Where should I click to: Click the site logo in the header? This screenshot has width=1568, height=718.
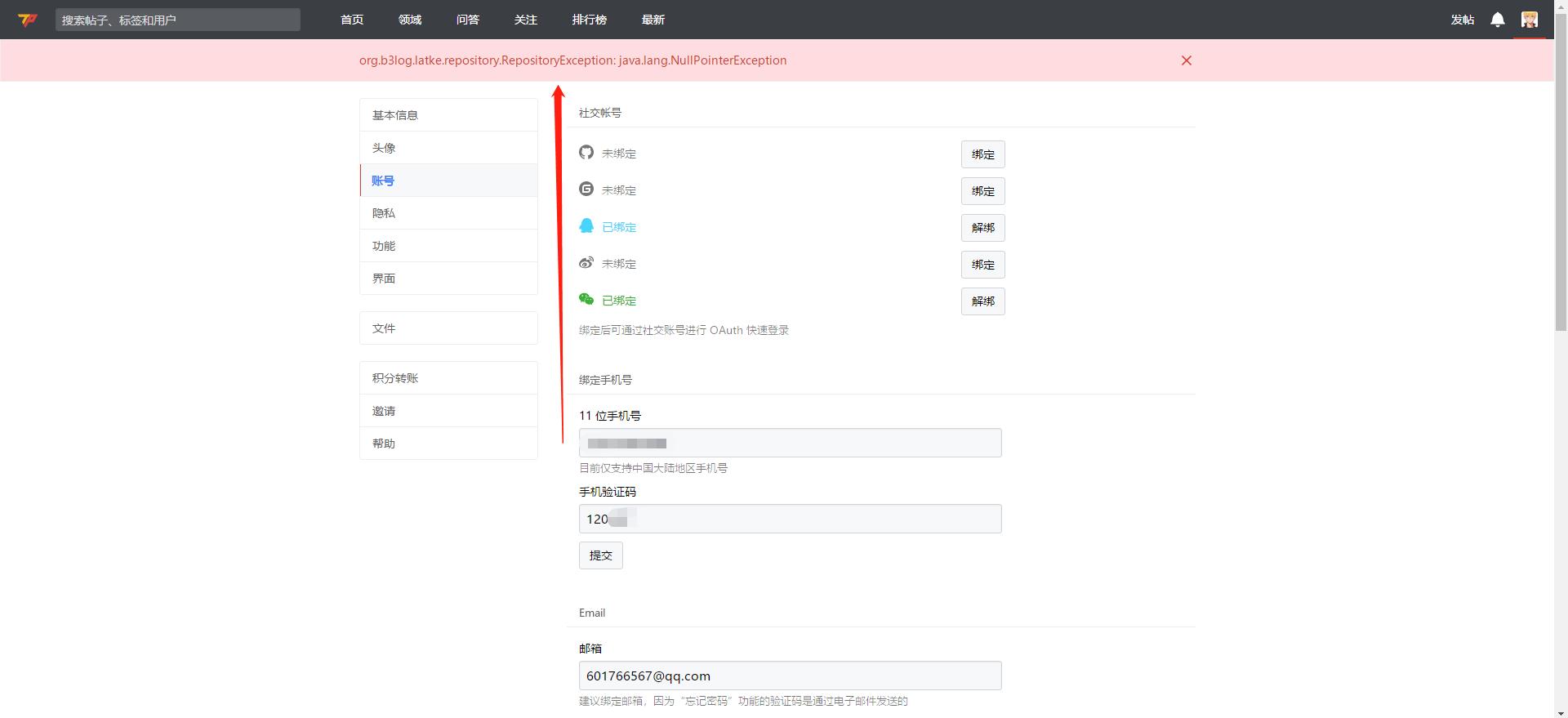[28, 20]
